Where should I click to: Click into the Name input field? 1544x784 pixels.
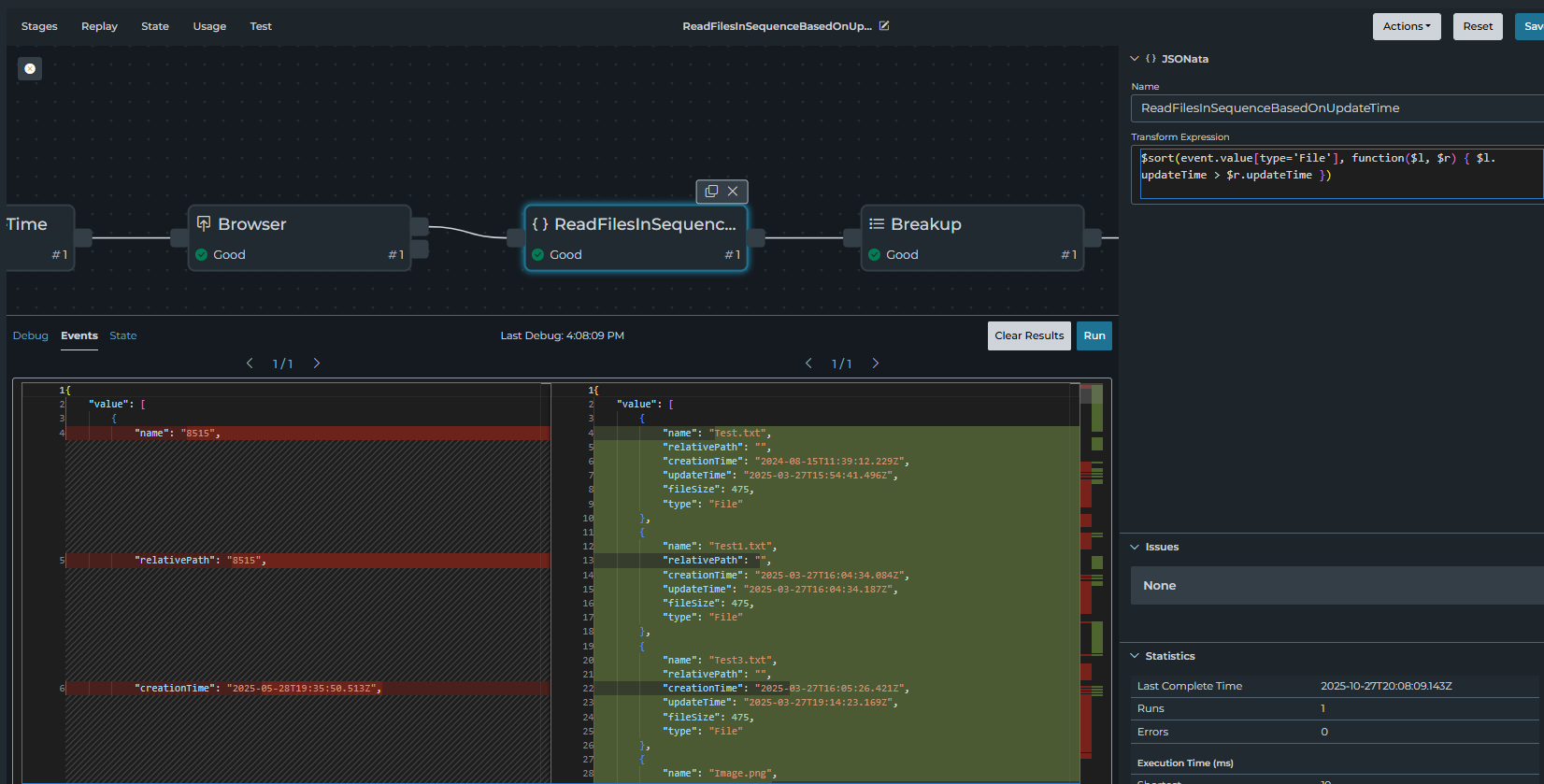(1337, 108)
